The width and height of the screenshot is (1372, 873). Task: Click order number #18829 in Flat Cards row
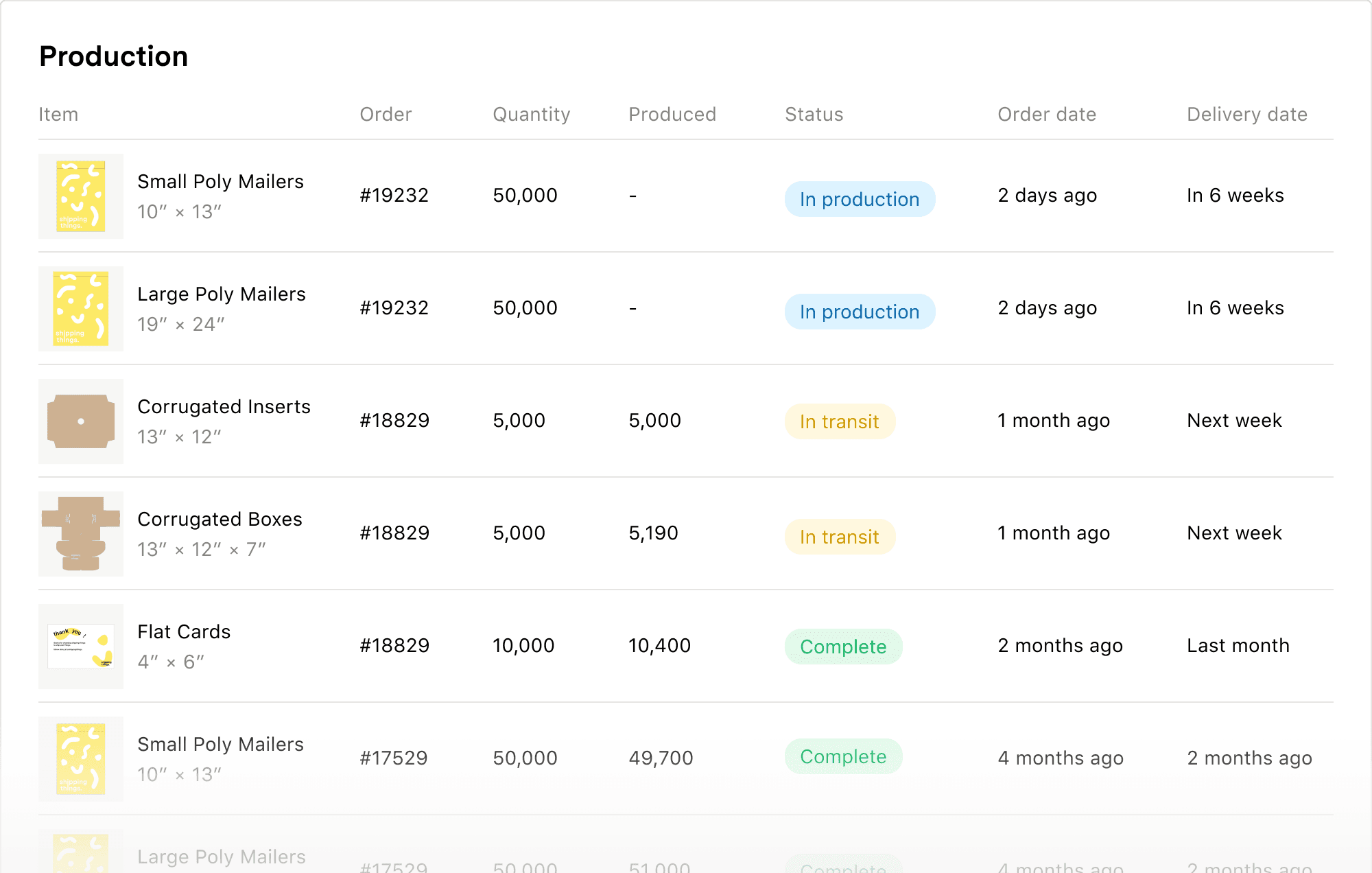(x=394, y=646)
